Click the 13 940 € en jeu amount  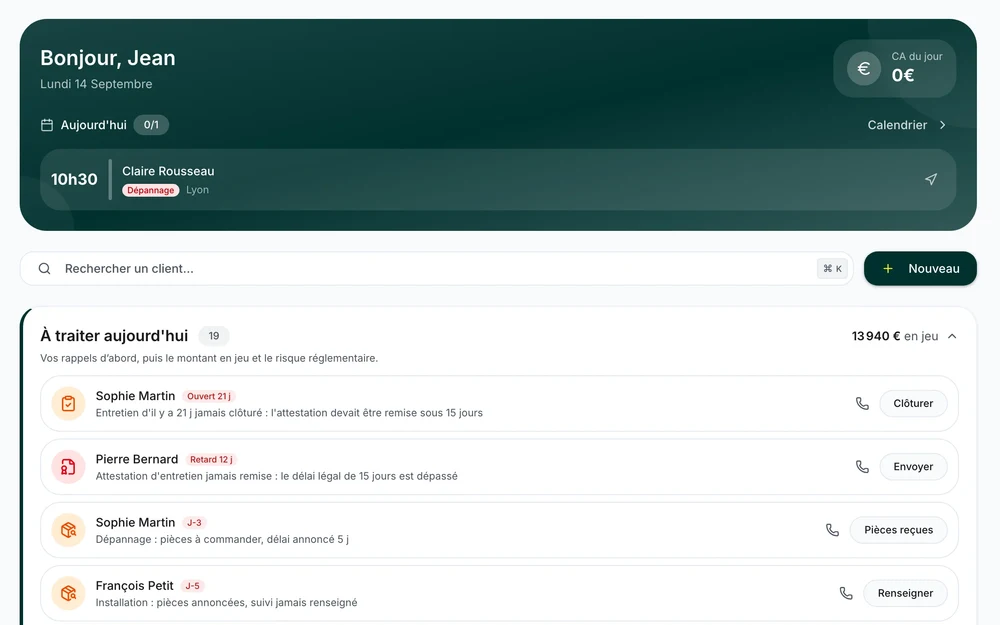pyautogui.click(x=895, y=336)
